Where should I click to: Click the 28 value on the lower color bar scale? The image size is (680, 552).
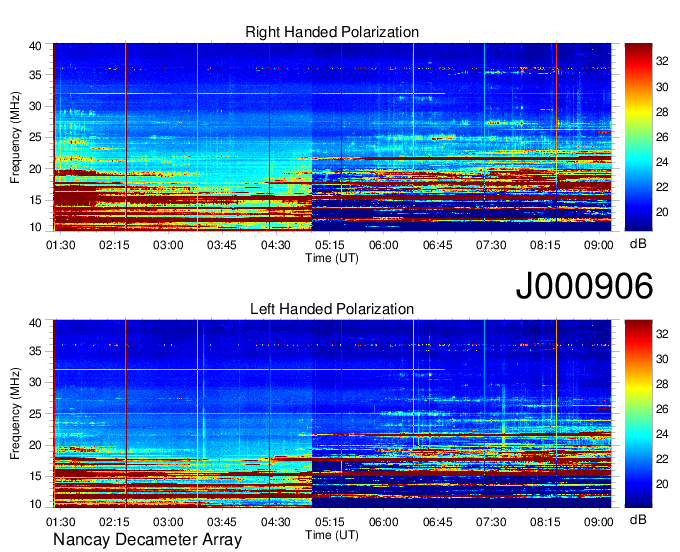(662, 384)
